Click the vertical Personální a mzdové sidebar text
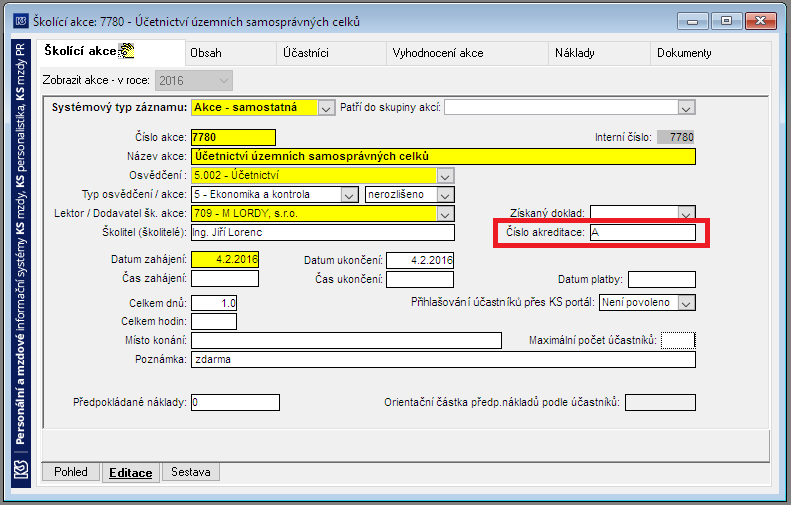The width and height of the screenshot is (791, 505). [x=21, y=244]
